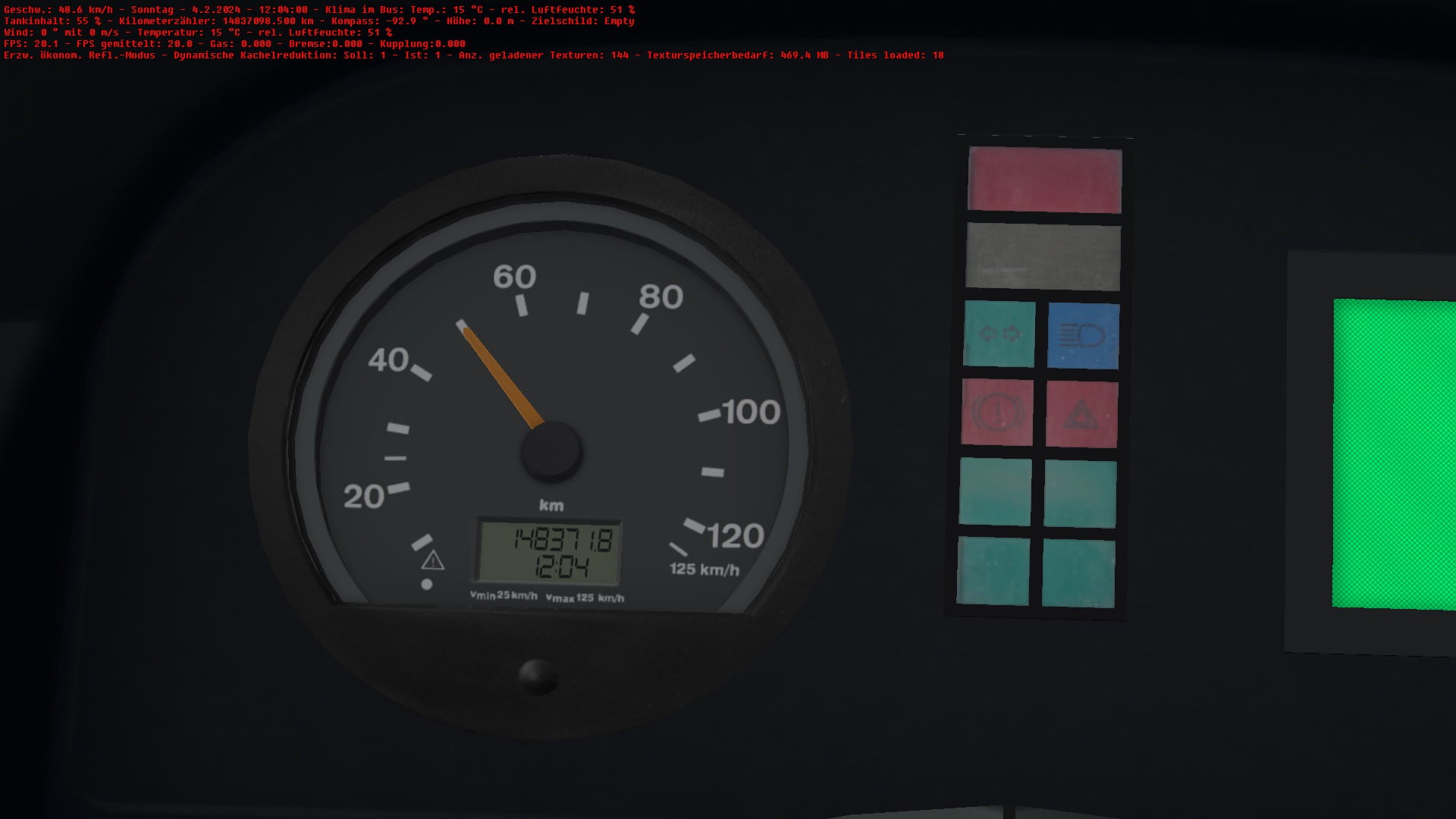Click the white dot below the dial warning triangle
Image resolution: width=1456 pixels, height=819 pixels.
point(427,584)
